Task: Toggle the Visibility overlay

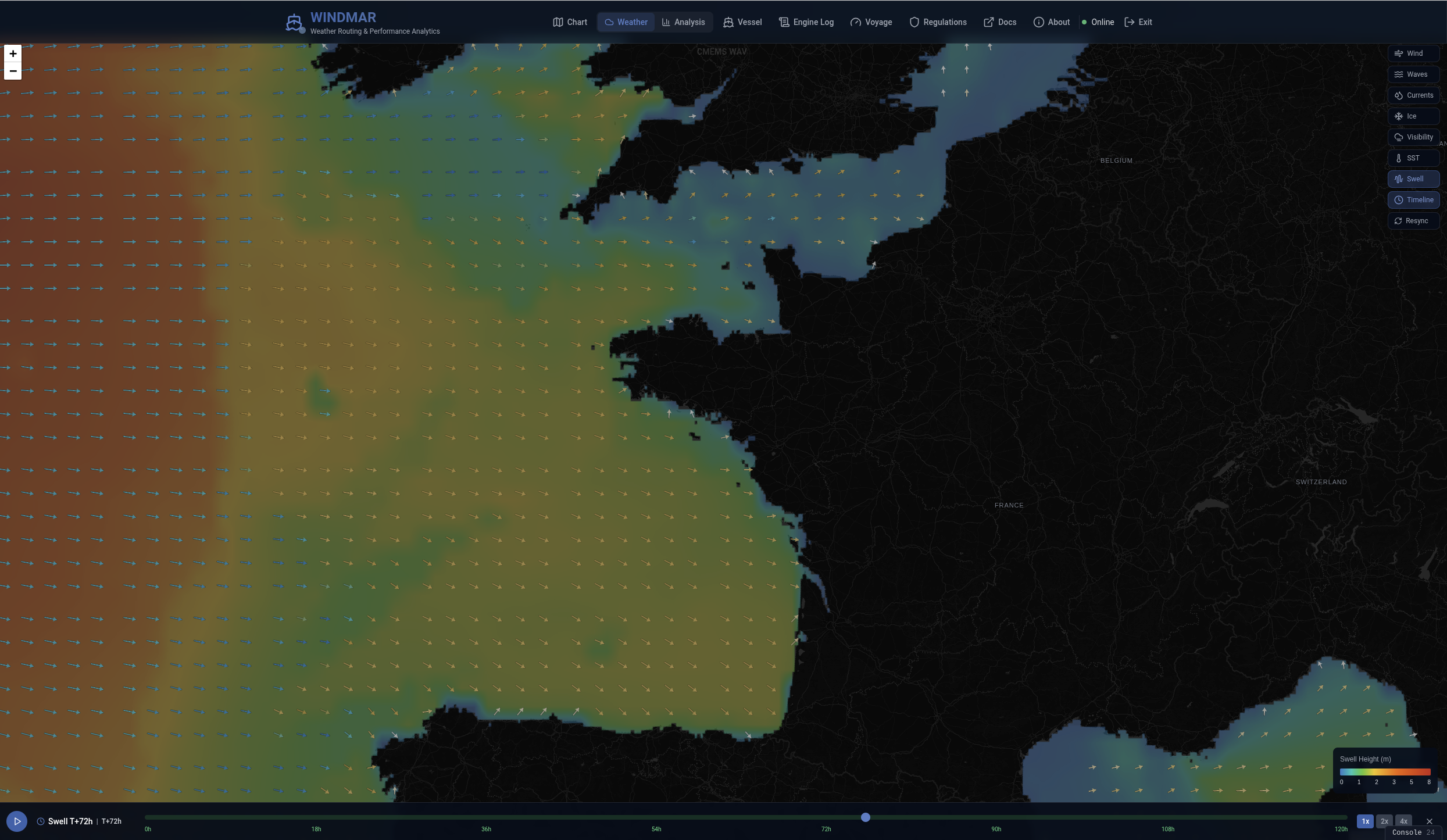Action: pyautogui.click(x=1413, y=137)
